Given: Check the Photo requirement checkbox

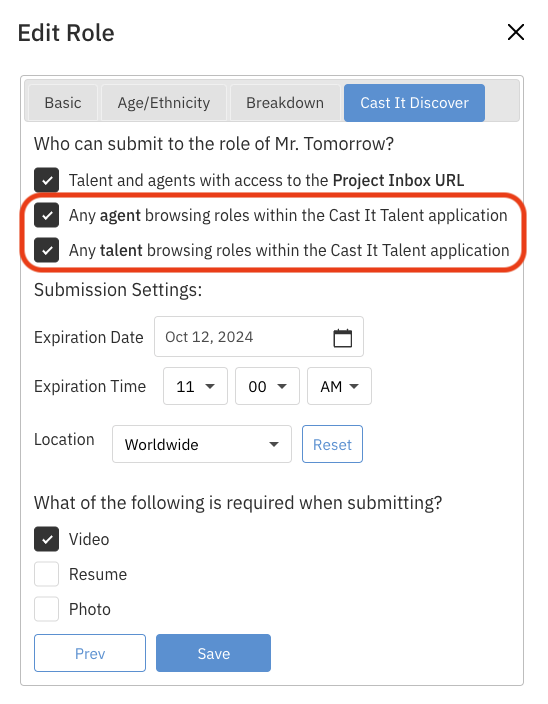Looking at the screenshot, I should (x=47, y=609).
